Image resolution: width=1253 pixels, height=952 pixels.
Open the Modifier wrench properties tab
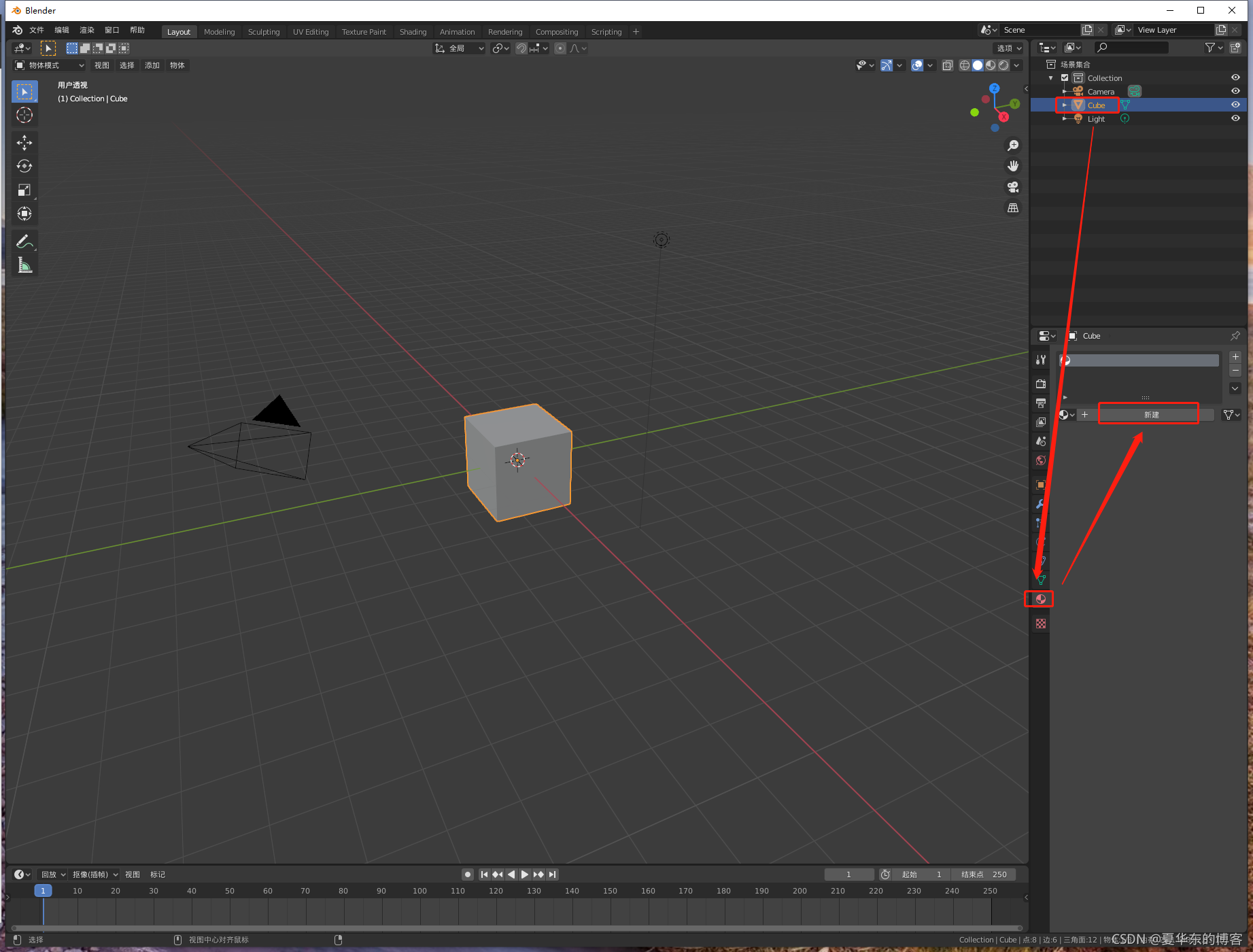pyautogui.click(x=1040, y=504)
